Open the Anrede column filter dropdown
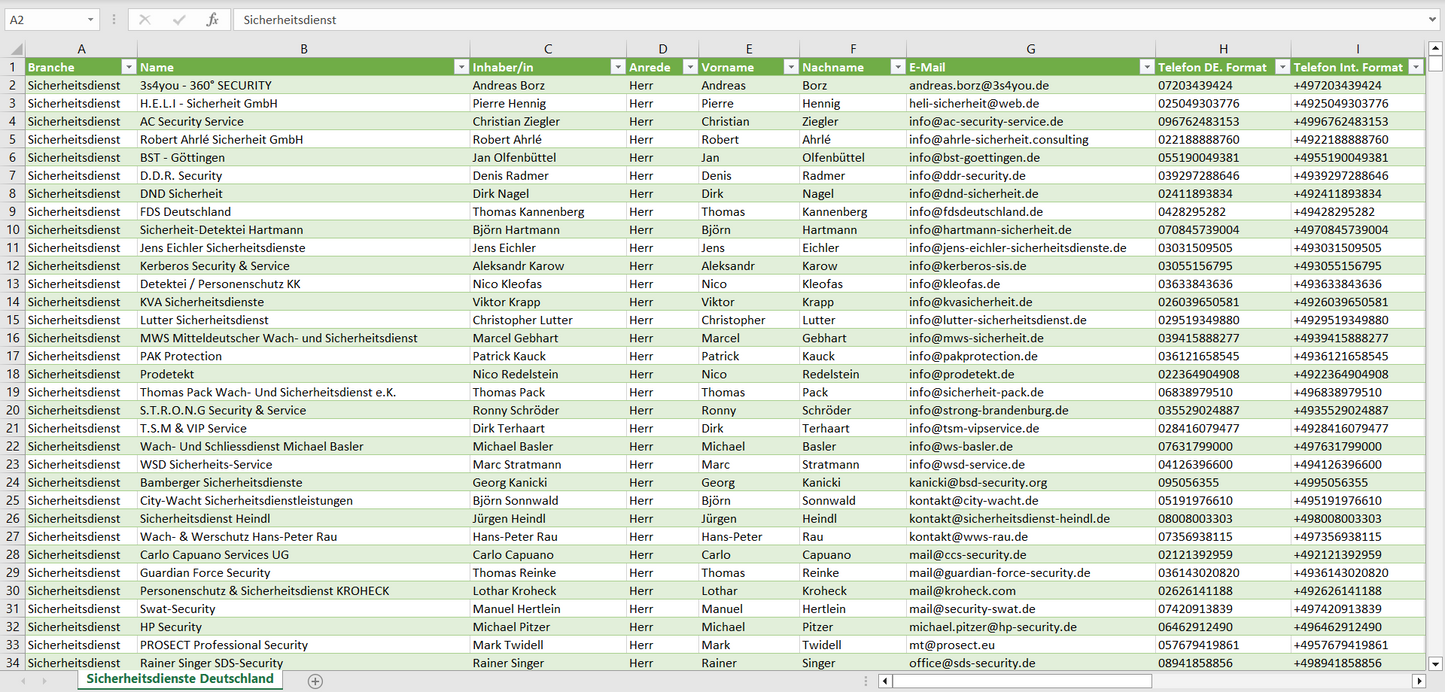Image resolution: width=1445 pixels, height=692 pixels. click(x=689, y=67)
